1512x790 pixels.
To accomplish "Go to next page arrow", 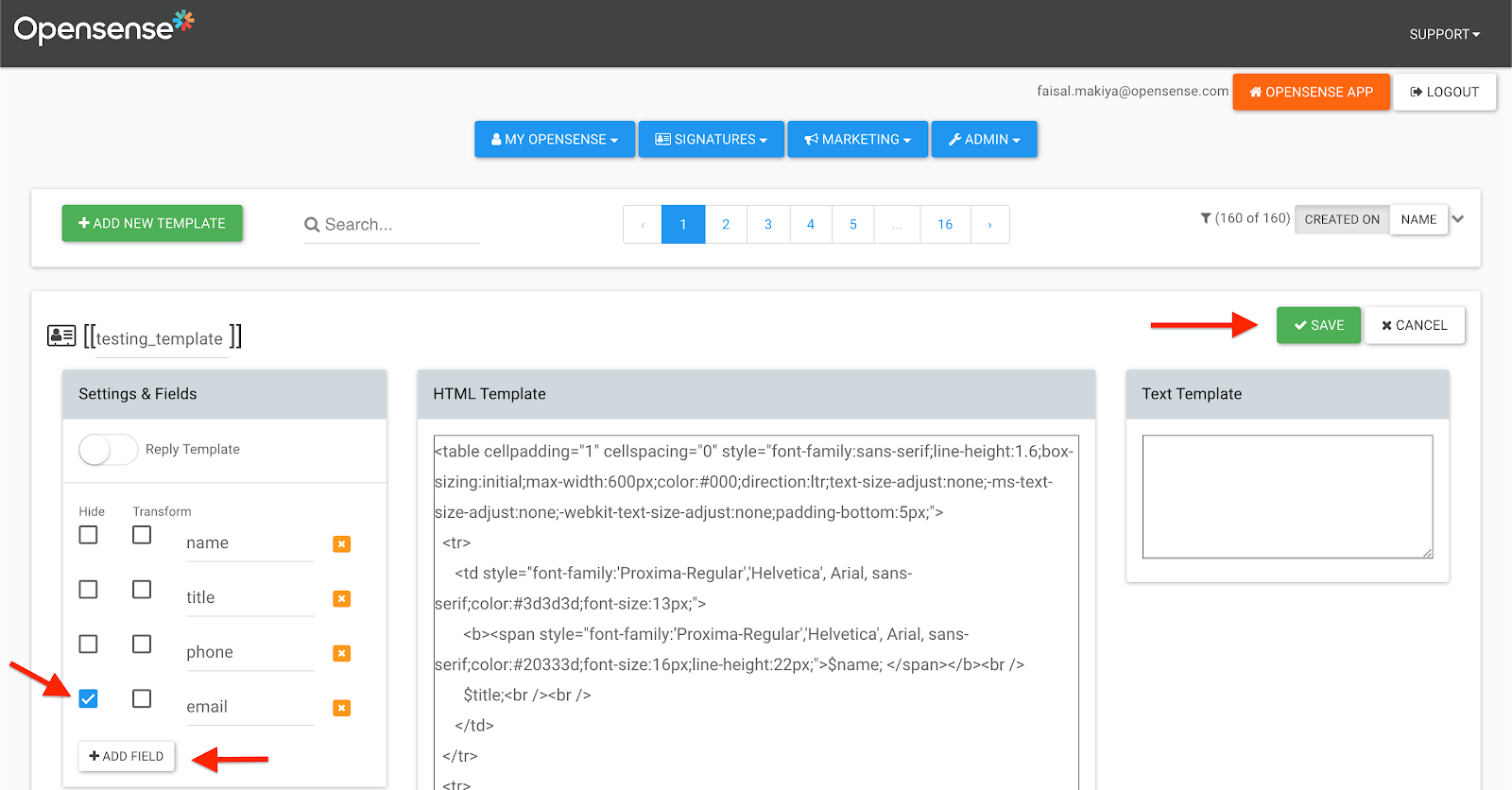I will pyautogui.click(x=989, y=224).
